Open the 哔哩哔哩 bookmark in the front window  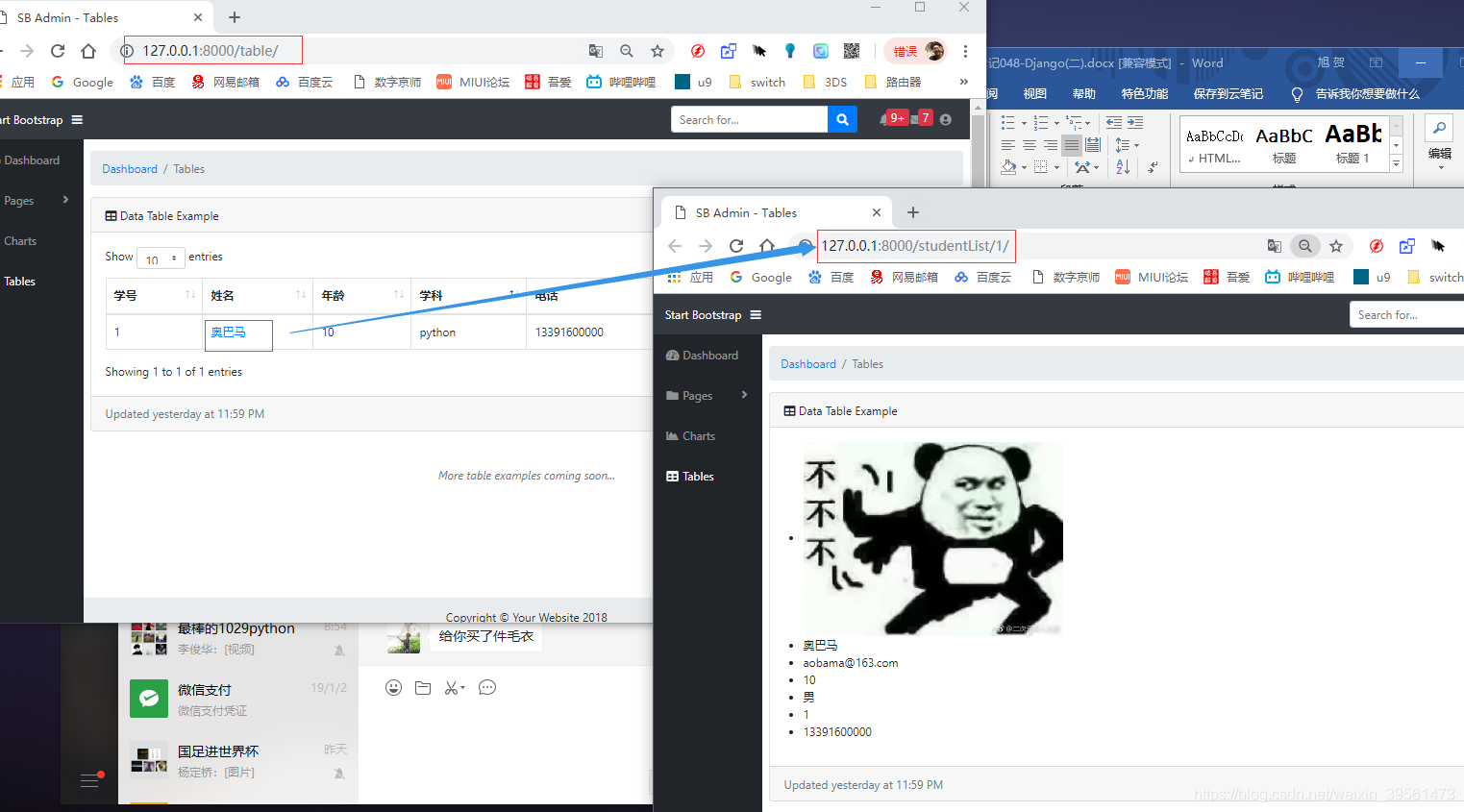1300,277
